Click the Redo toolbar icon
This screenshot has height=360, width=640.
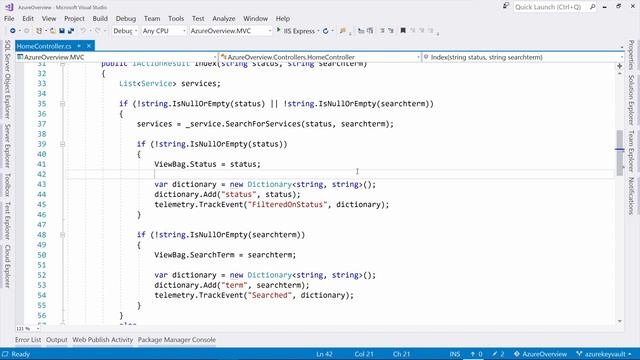point(98,31)
